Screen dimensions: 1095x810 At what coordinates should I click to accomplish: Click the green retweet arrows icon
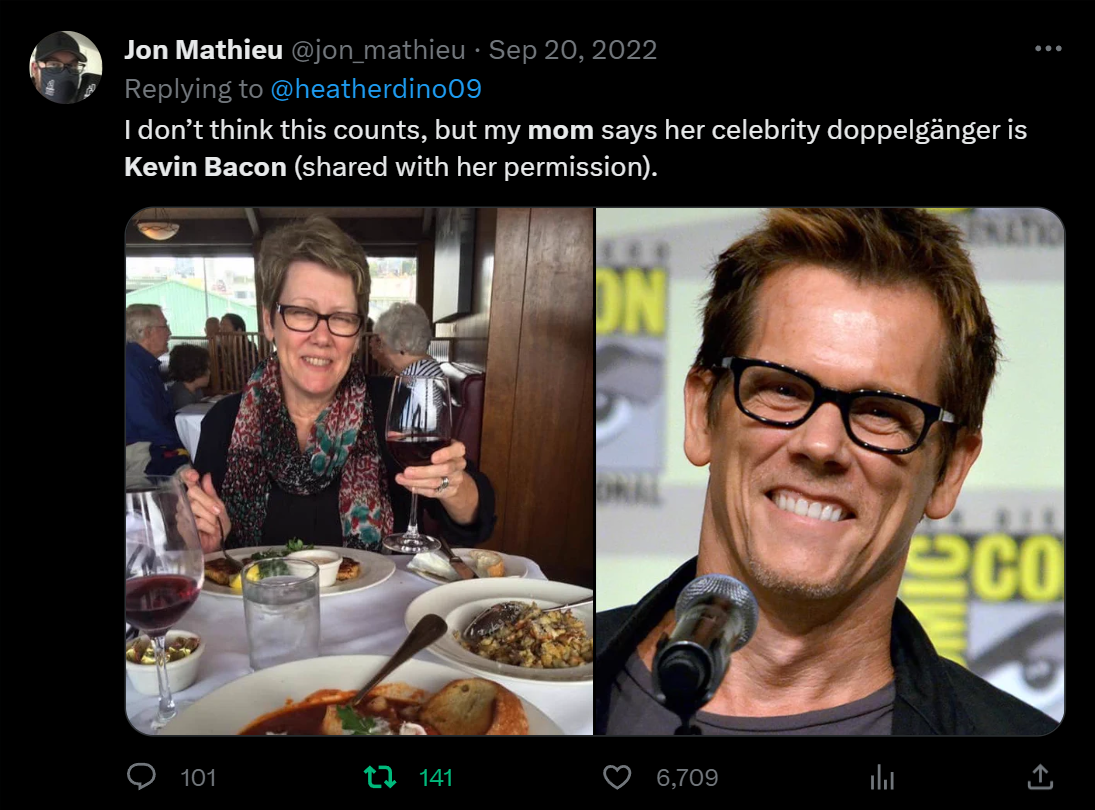tap(380, 777)
